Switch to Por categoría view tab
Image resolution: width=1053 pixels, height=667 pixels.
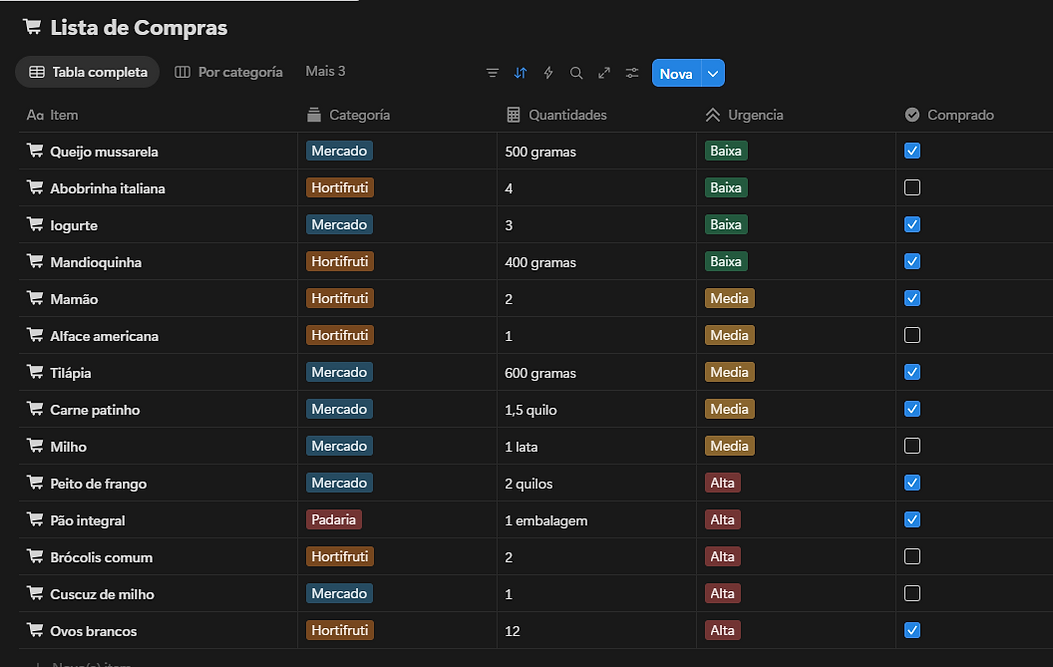(x=228, y=72)
